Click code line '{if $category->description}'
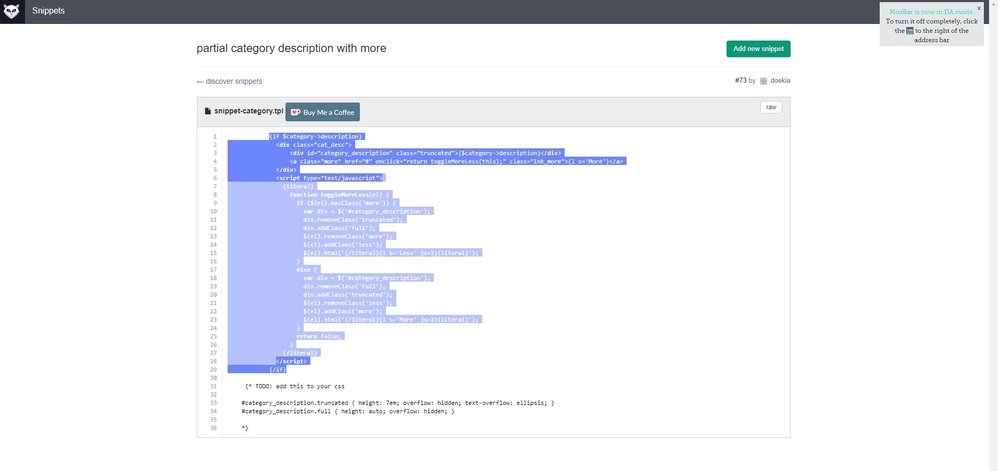 coord(316,136)
